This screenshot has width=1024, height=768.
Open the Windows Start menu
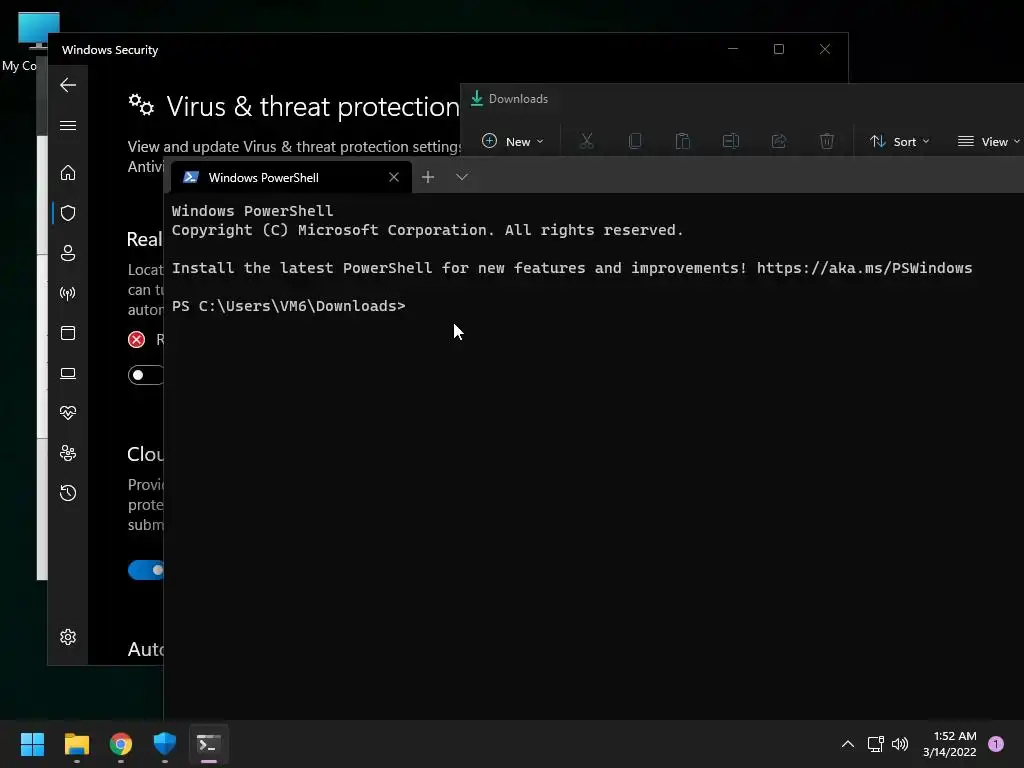pos(32,744)
